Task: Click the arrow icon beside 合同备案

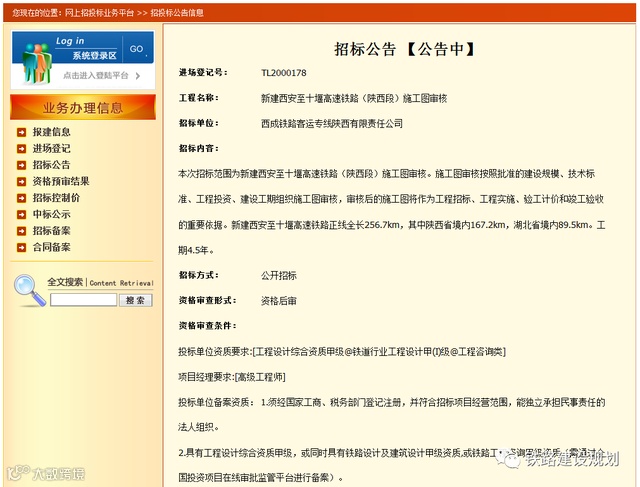Action: pos(21,248)
